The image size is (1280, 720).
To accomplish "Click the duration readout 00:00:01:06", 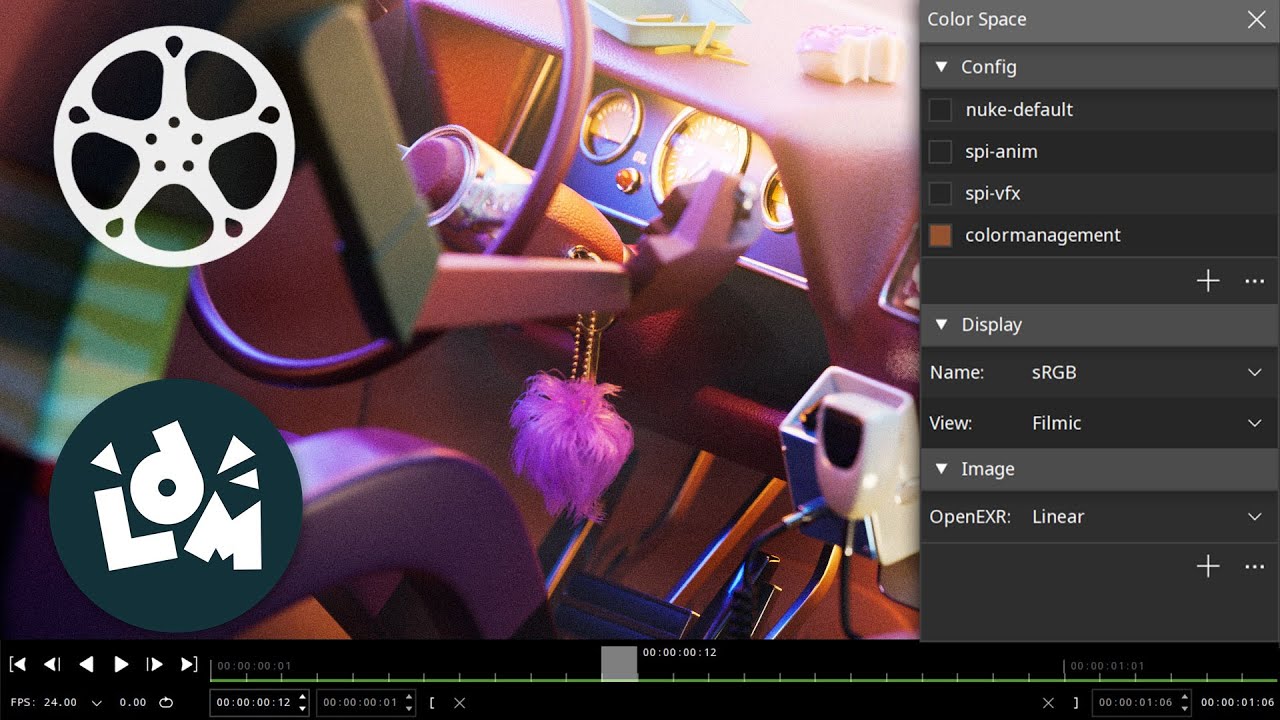I will pyautogui.click(x=1238, y=703).
